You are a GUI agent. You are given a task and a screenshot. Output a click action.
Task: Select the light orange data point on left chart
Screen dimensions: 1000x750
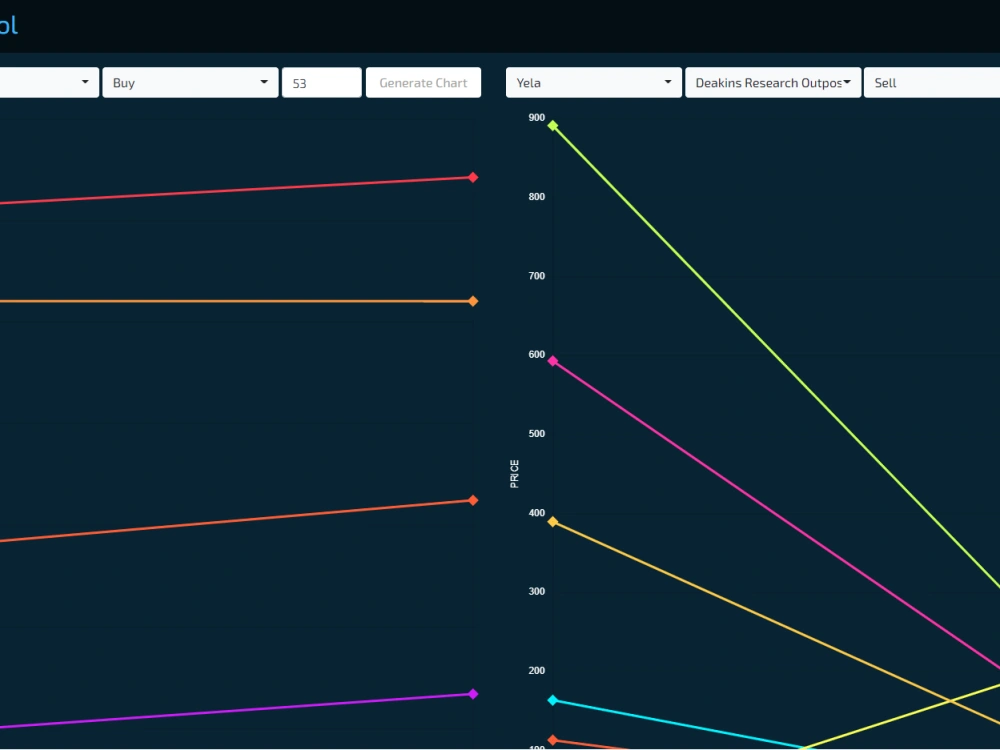(473, 301)
